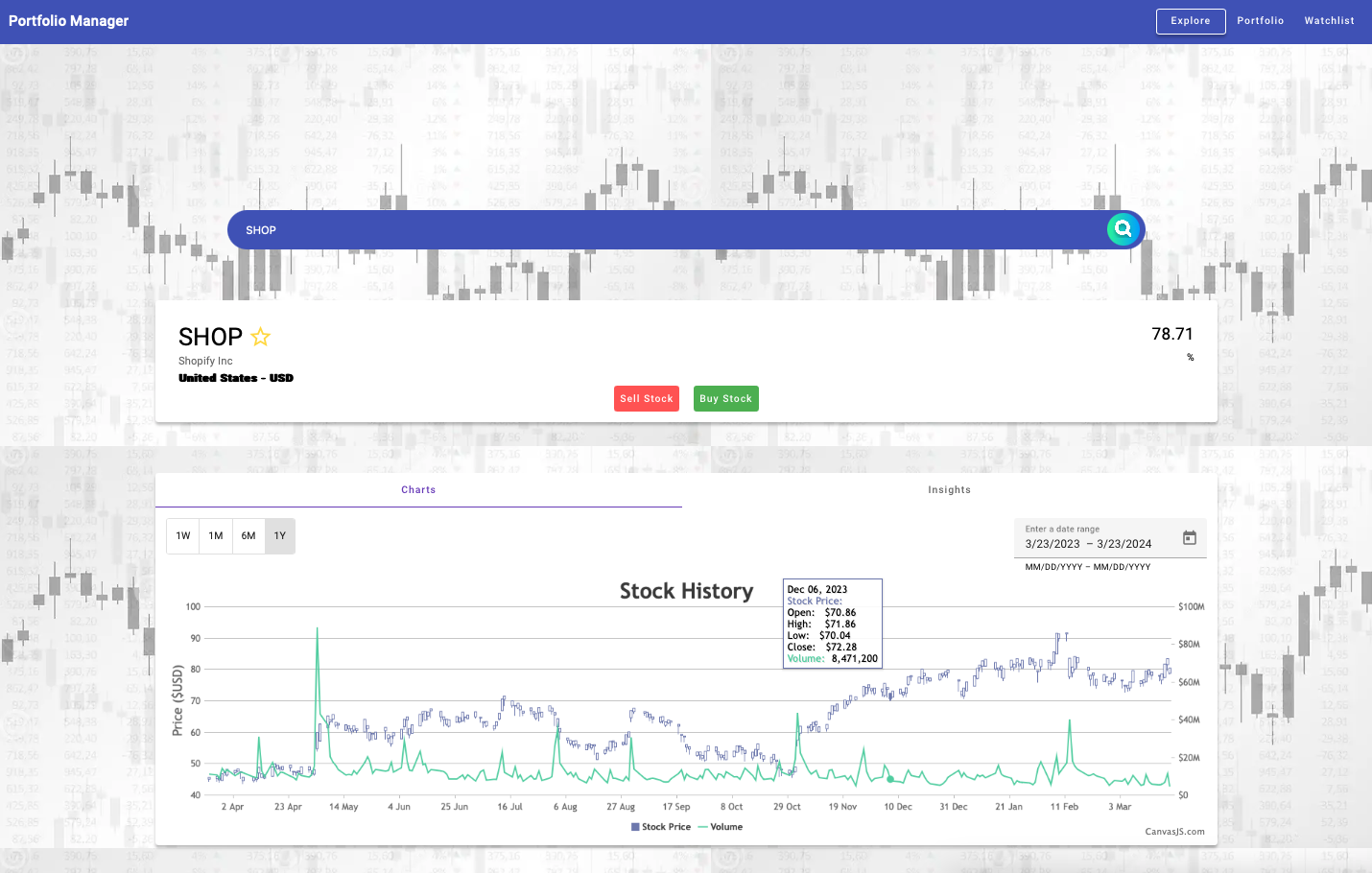Select the 1Y range toggle
Viewport: 1372px width, 873px height.
click(x=280, y=536)
